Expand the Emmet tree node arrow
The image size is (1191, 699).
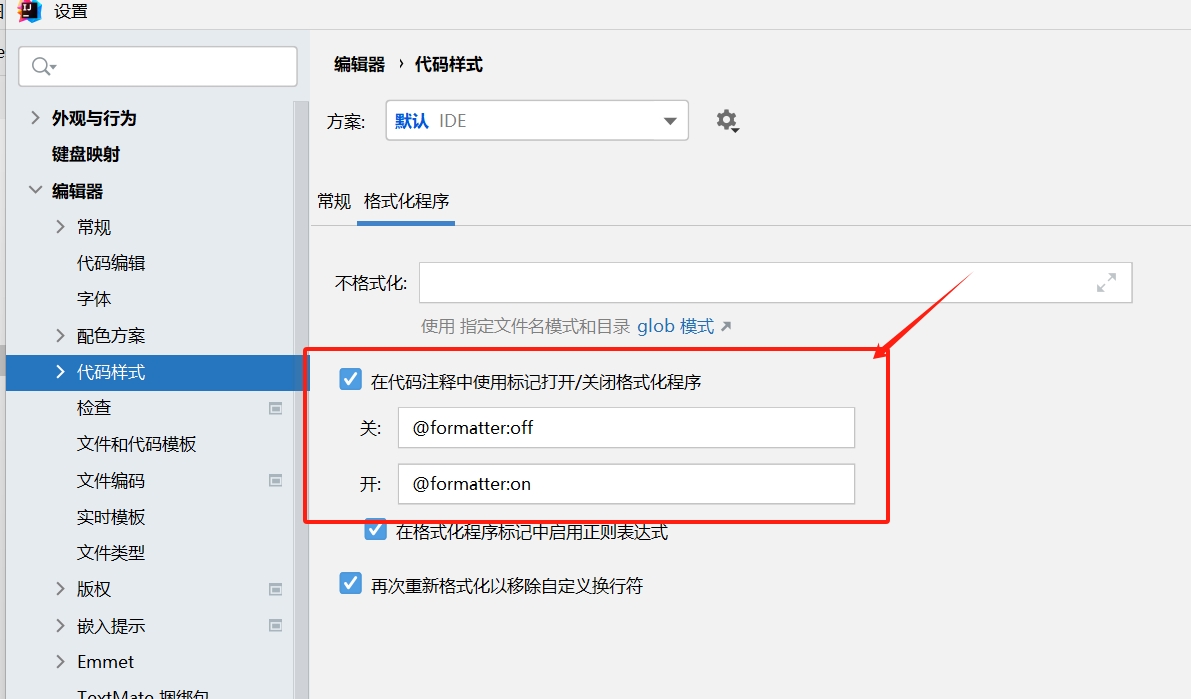pyautogui.click(x=60, y=662)
